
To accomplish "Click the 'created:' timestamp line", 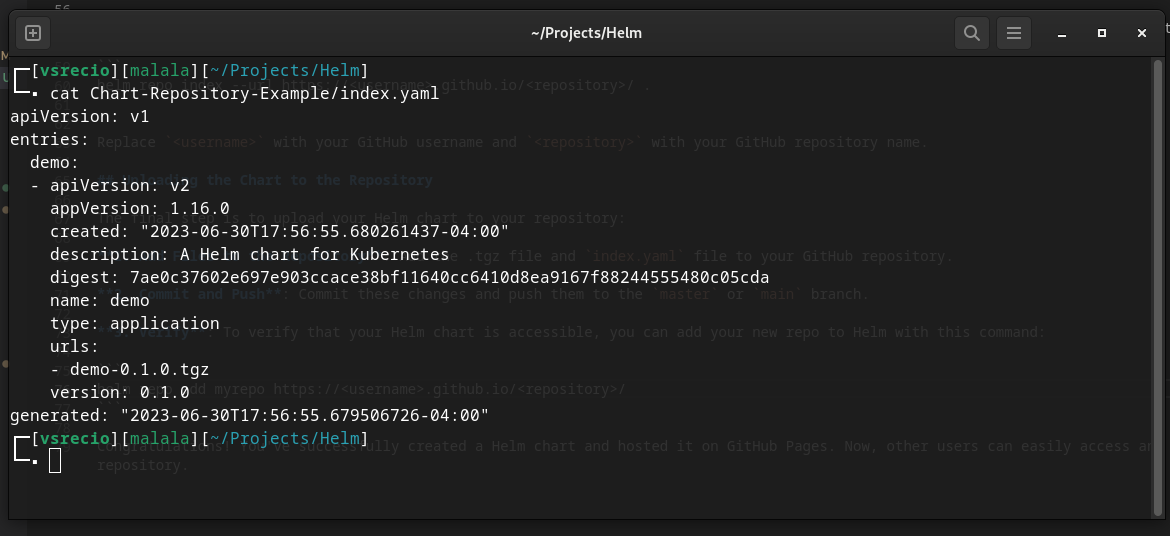I will (279, 231).
